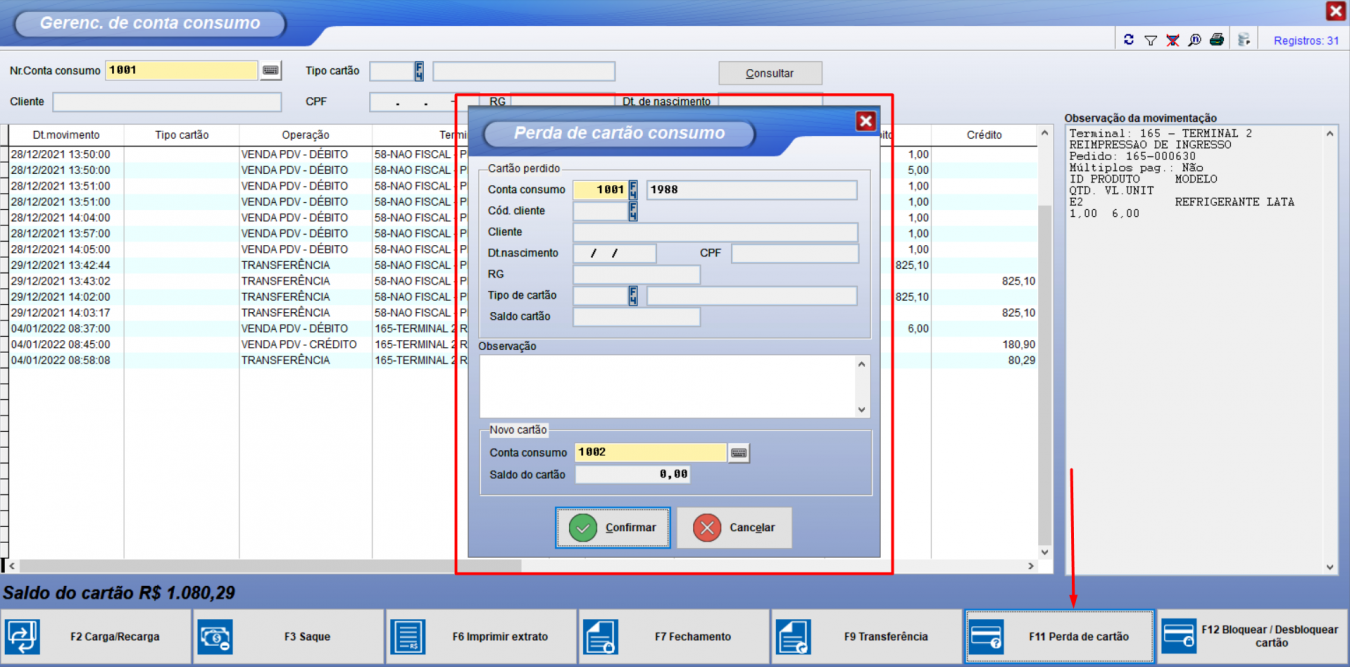Image resolution: width=1350 pixels, height=667 pixels.
Task: Open F4 lookup beside lost card Conta consumo
Action: point(633,190)
